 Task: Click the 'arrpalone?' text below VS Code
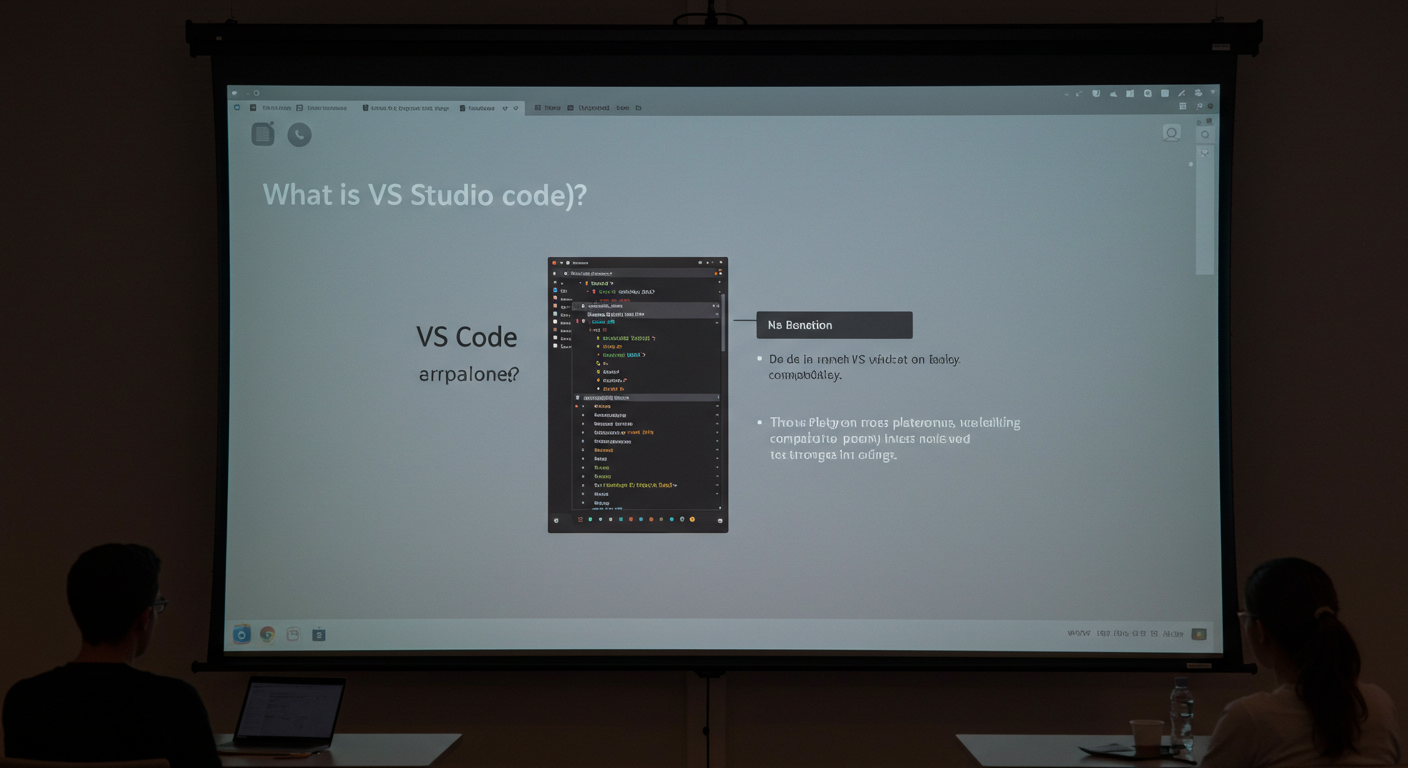(469, 376)
